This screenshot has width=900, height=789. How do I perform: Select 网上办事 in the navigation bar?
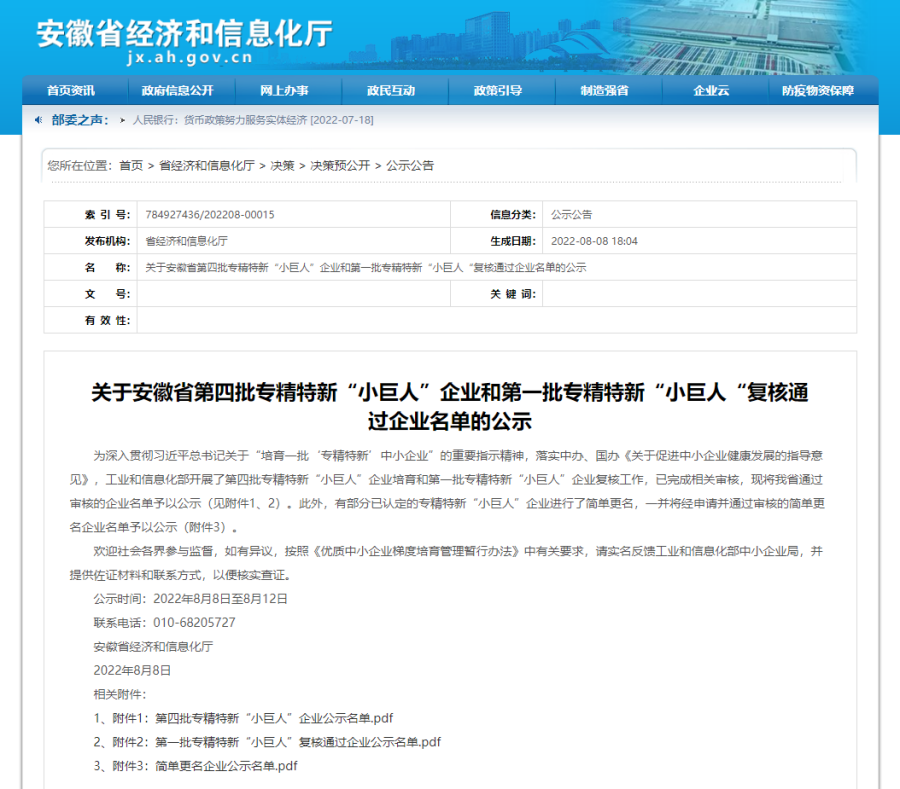(x=284, y=91)
